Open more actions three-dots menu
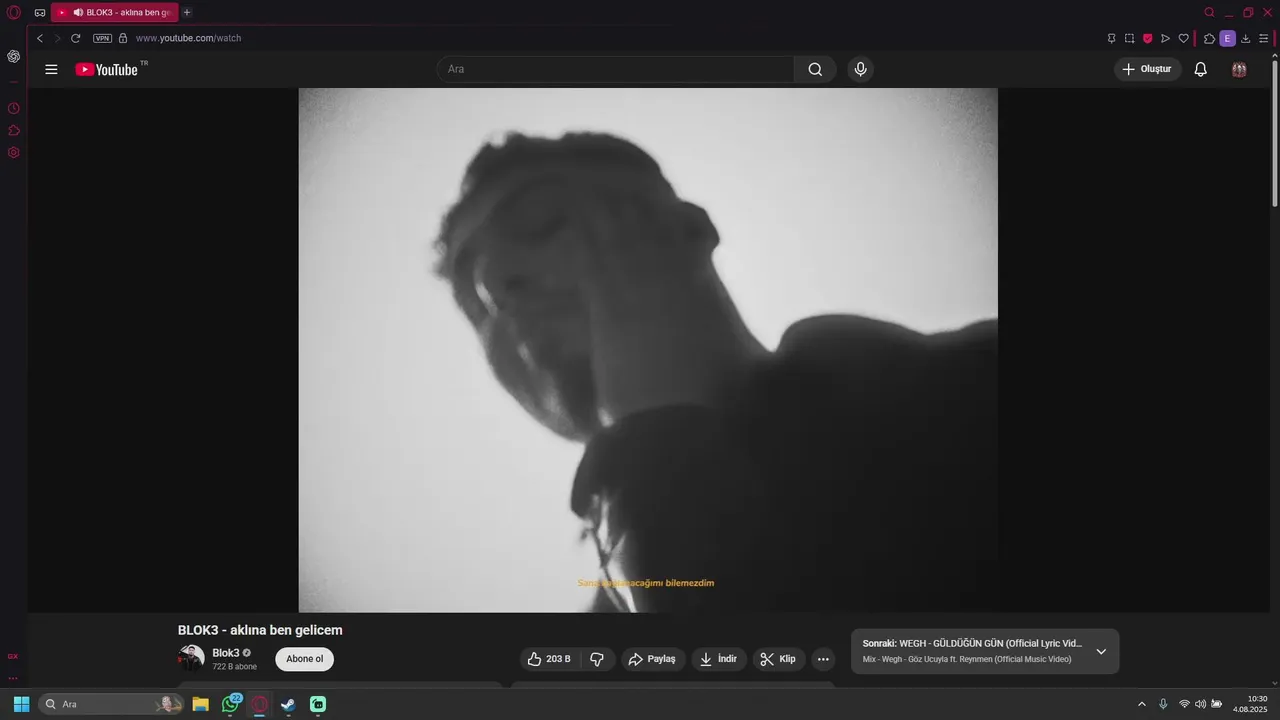Image resolution: width=1280 pixels, height=720 pixels. (x=823, y=659)
